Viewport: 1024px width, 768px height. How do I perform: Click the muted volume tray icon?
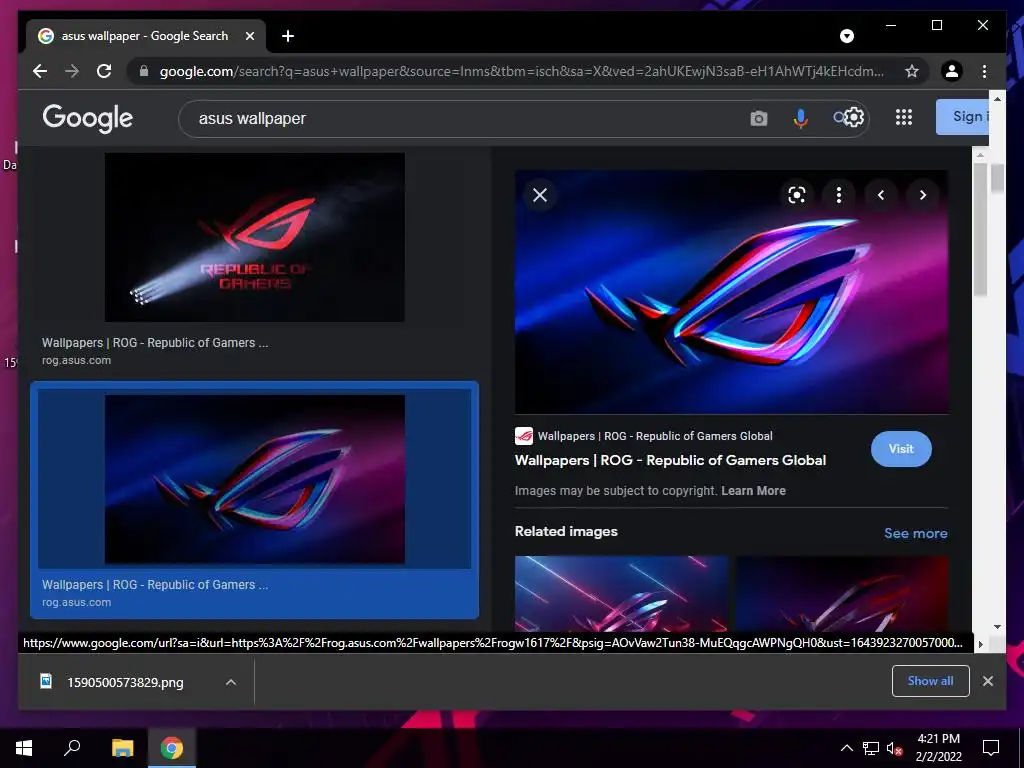tap(894, 748)
